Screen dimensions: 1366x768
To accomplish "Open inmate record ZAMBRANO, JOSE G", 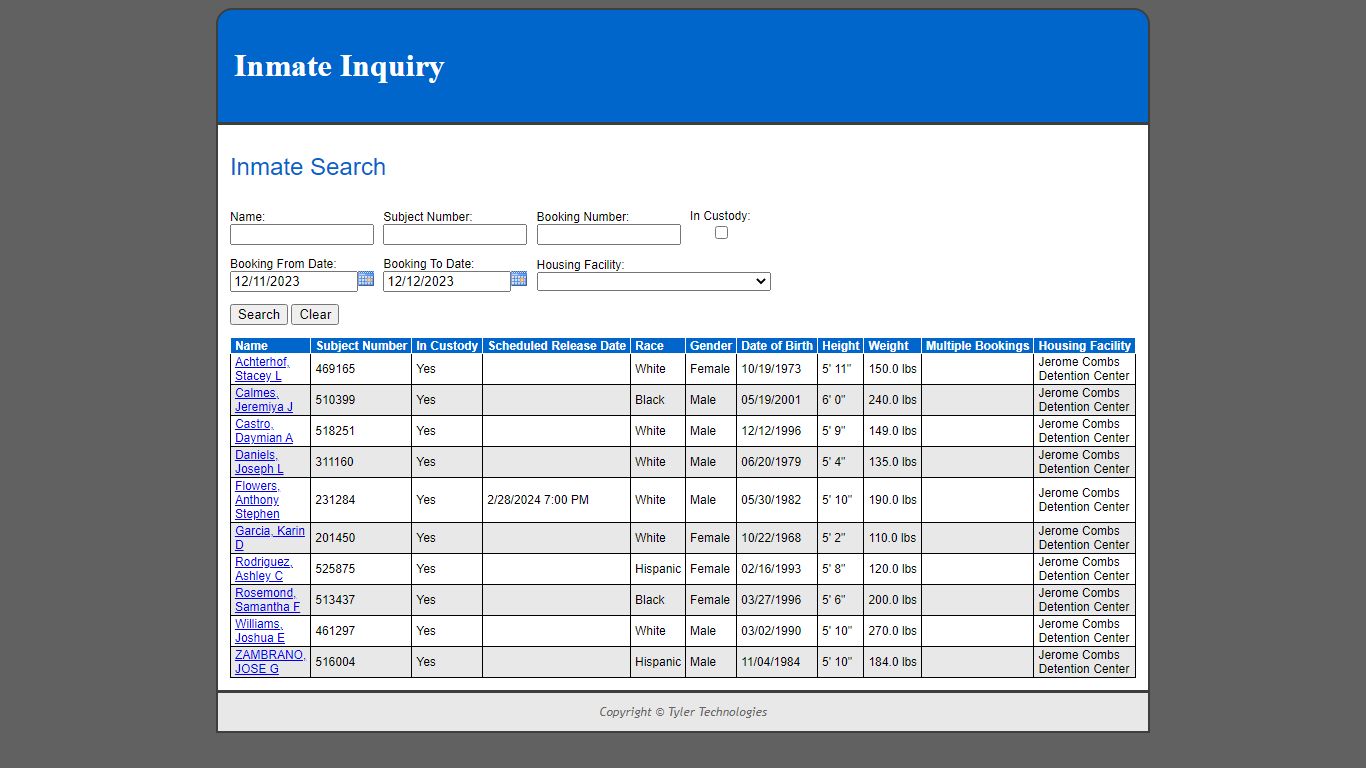I will click(270, 662).
